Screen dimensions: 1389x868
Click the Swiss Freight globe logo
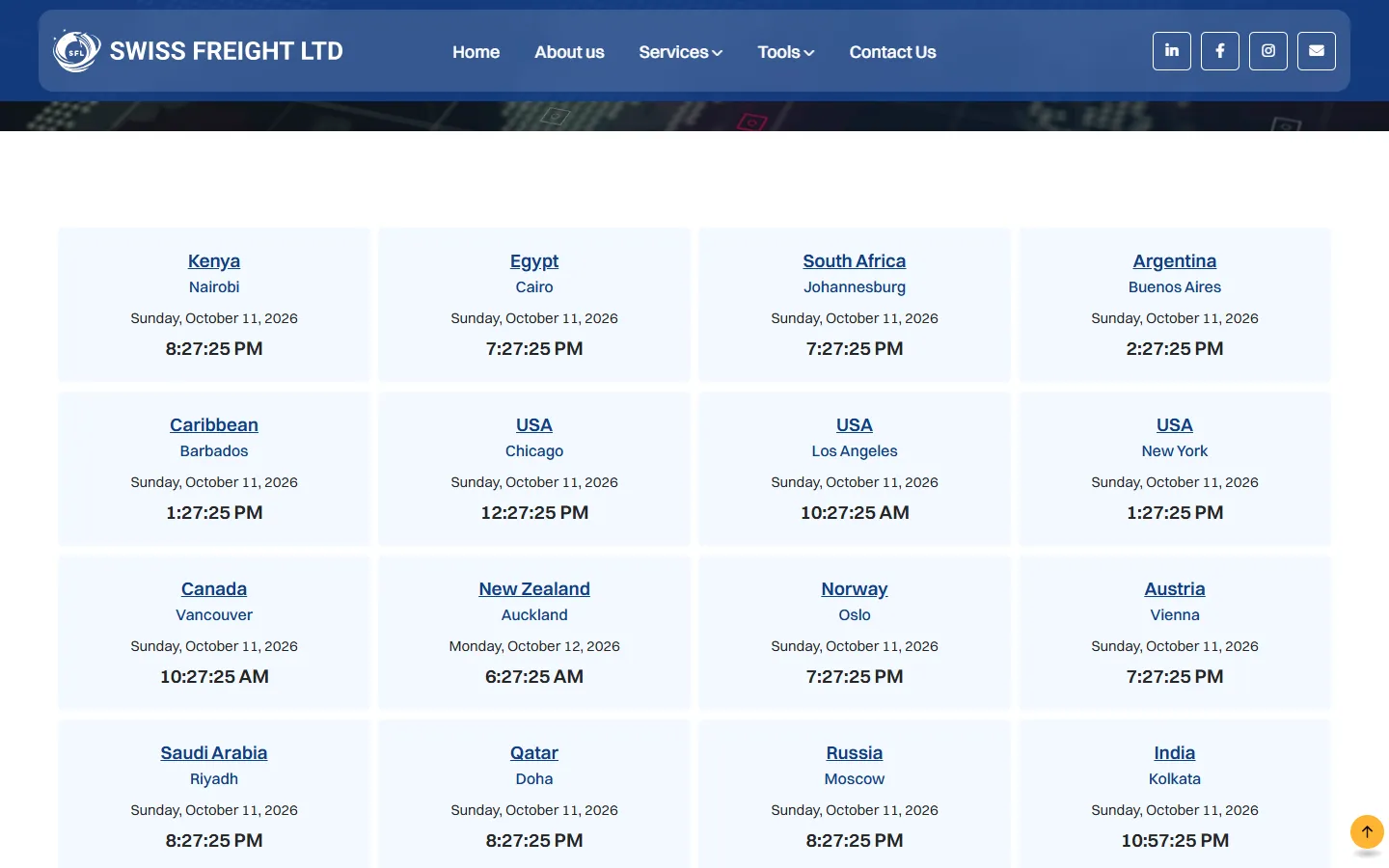(x=76, y=51)
